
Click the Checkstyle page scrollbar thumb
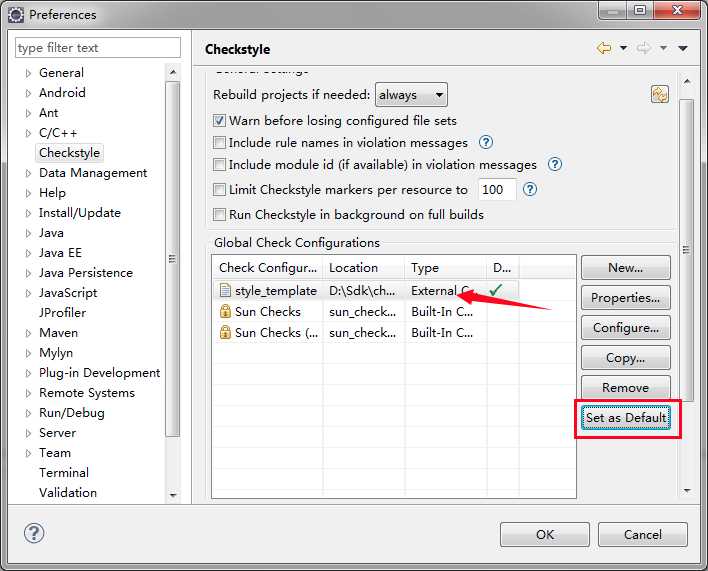(686, 250)
